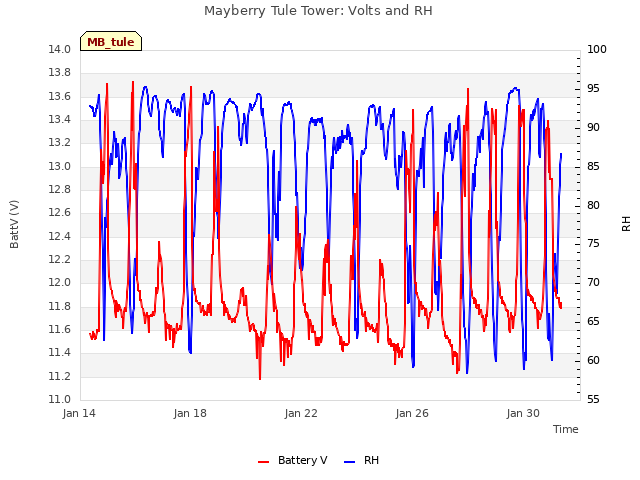Click the blue RH legend swatch
This screenshot has width=640, height=480.
click(x=350, y=461)
